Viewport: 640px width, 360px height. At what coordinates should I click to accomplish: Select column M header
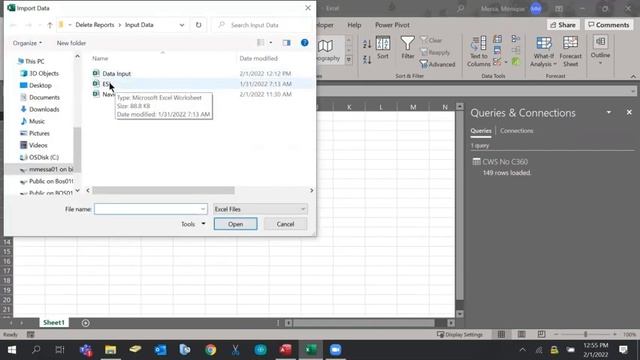413,107
